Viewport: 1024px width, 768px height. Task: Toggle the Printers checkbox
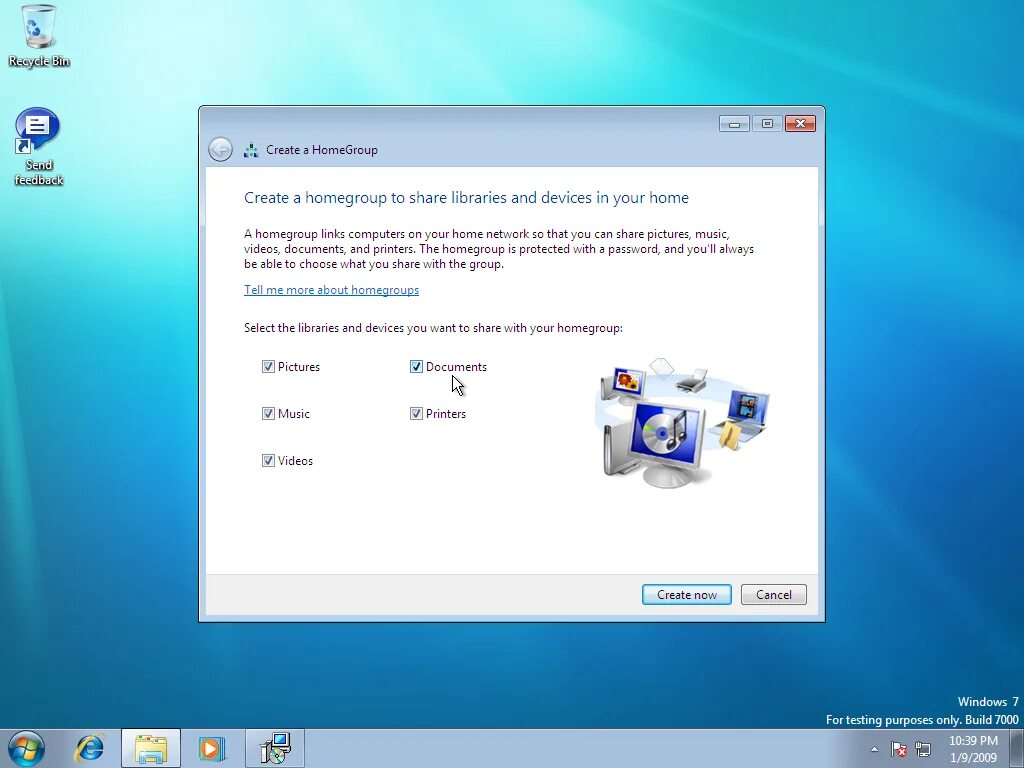coord(417,414)
